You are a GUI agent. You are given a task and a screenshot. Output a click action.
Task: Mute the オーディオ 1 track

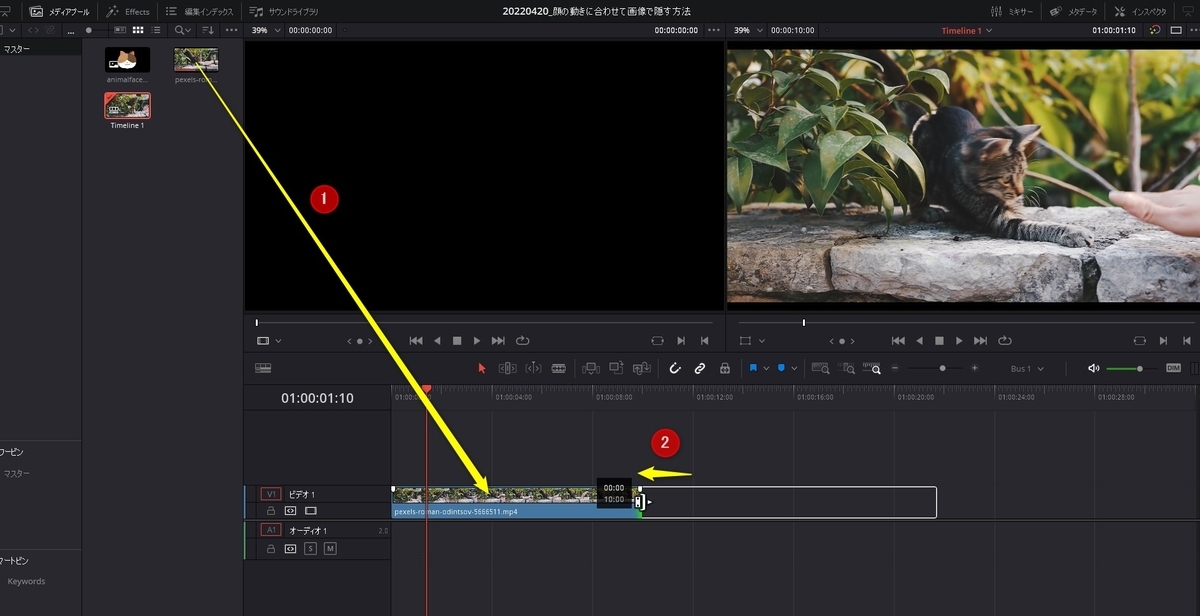(x=330, y=549)
